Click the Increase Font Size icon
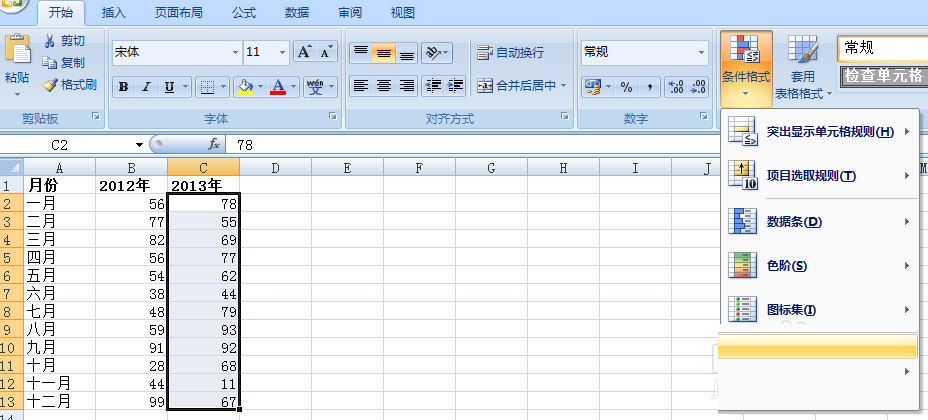The height and width of the screenshot is (420, 928). pos(305,51)
